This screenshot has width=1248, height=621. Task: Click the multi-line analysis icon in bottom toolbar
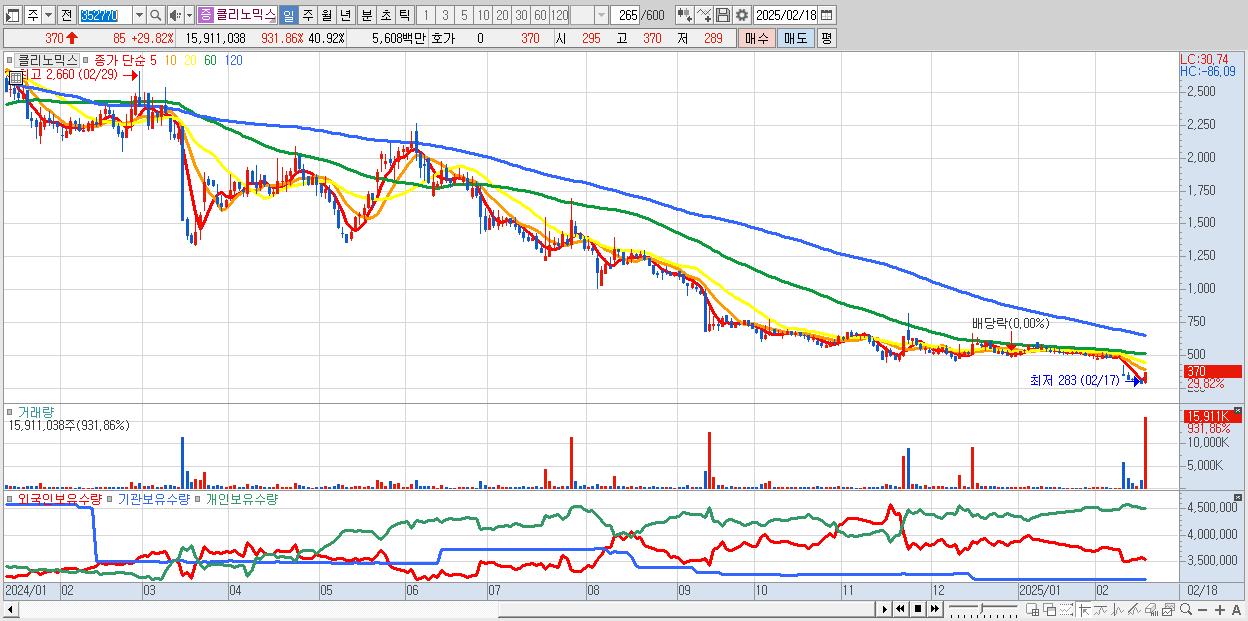(x=1134, y=610)
